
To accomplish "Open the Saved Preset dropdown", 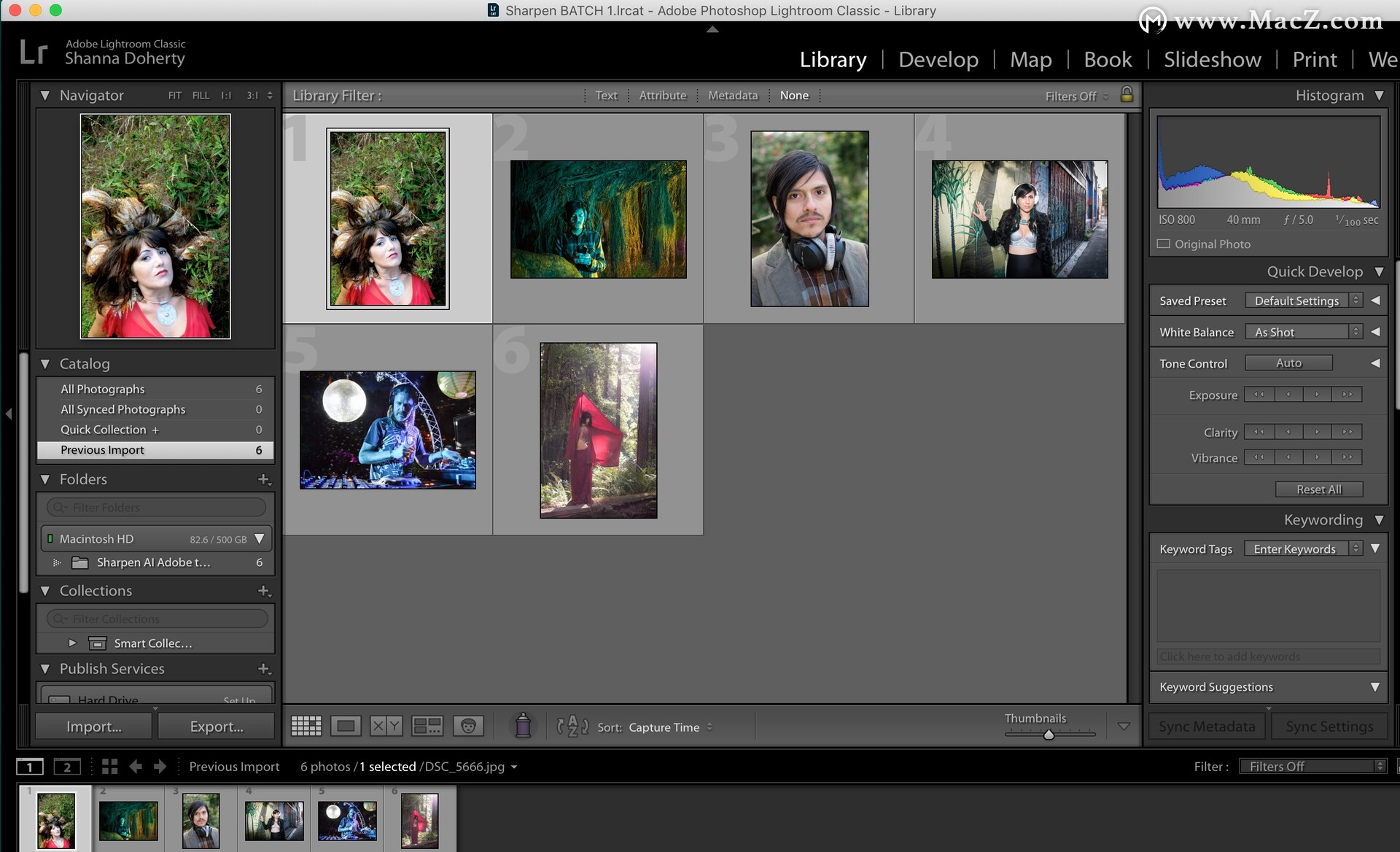I will point(1304,300).
